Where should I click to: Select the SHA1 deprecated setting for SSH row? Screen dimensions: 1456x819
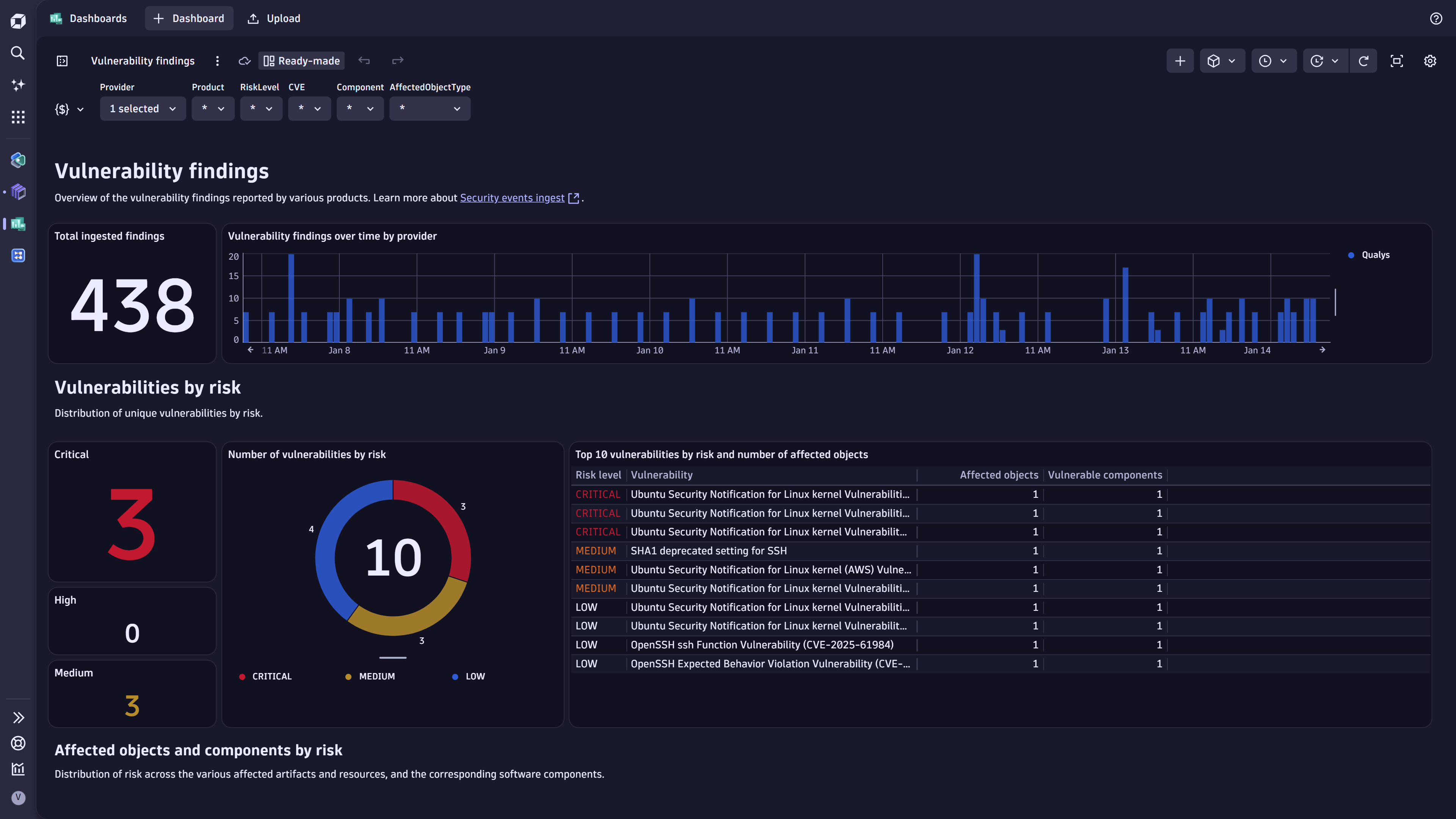tap(708, 551)
